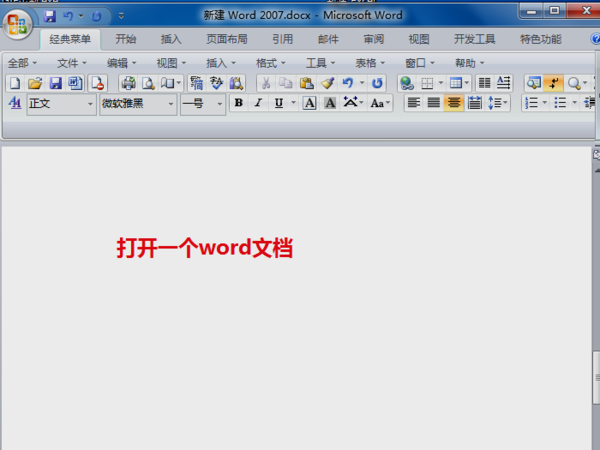Select the Format Painter brush
This screenshot has height=450, width=600.
pyautogui.click(x=327, y=83)
